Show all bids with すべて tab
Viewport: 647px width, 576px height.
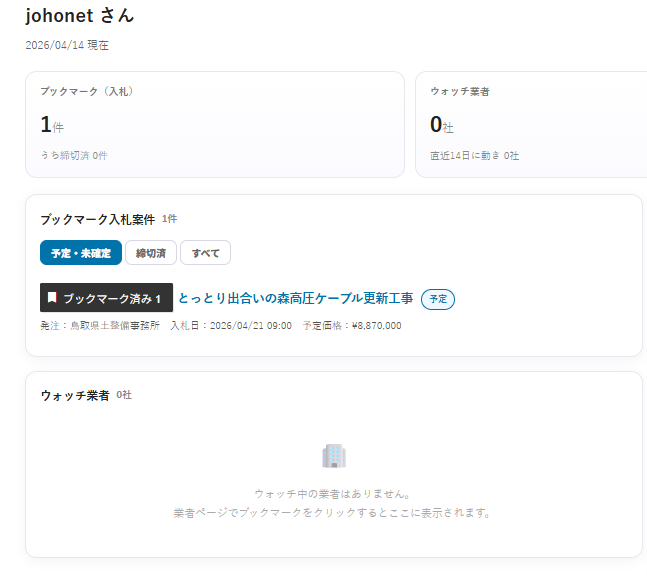(x=205, y=253)
